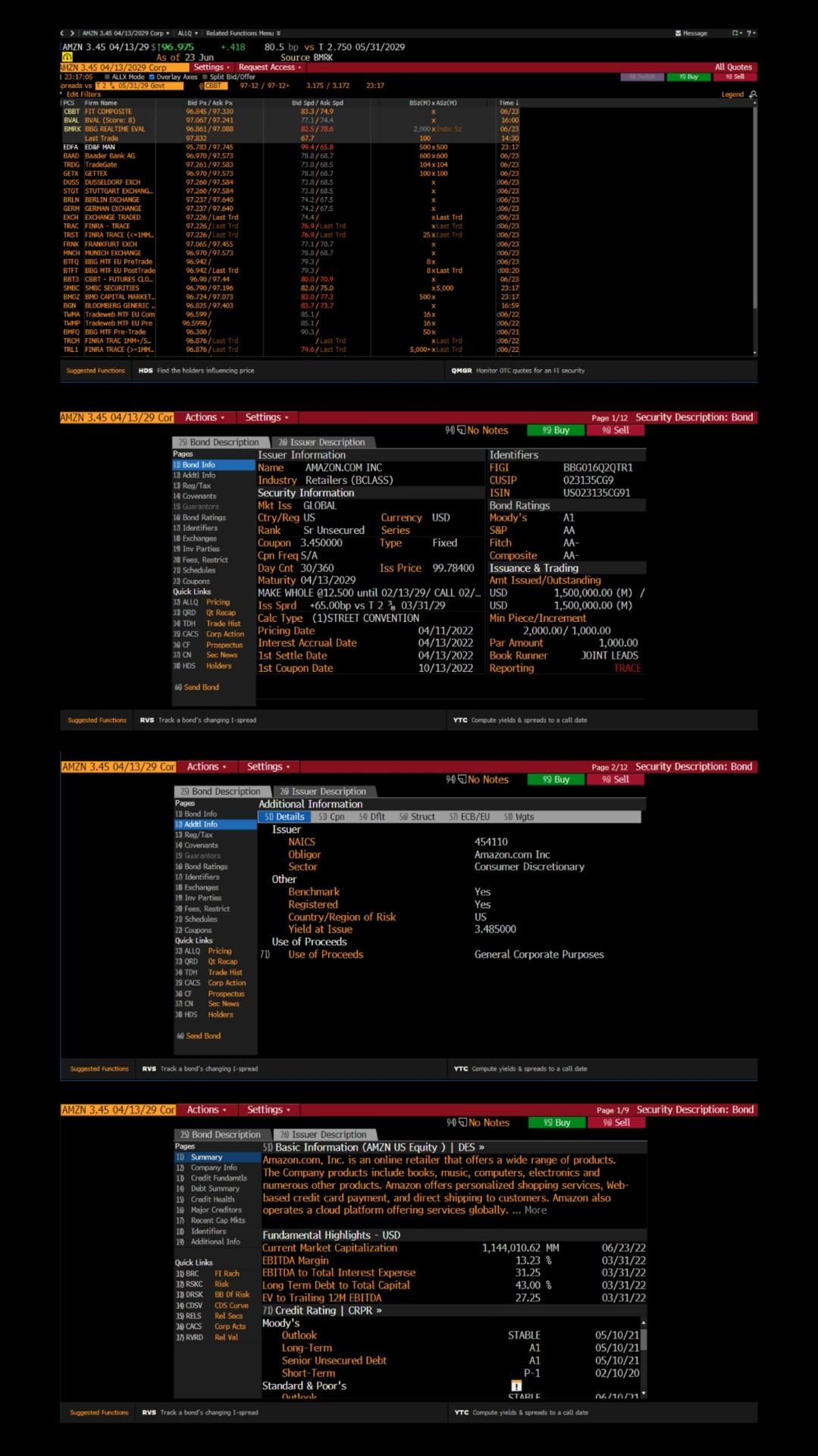Open the Actions dropdown on the Page 1/9 panel
Image resolution: width=818 pixels, height=1456 pixels.
[x=207, y=1109]
